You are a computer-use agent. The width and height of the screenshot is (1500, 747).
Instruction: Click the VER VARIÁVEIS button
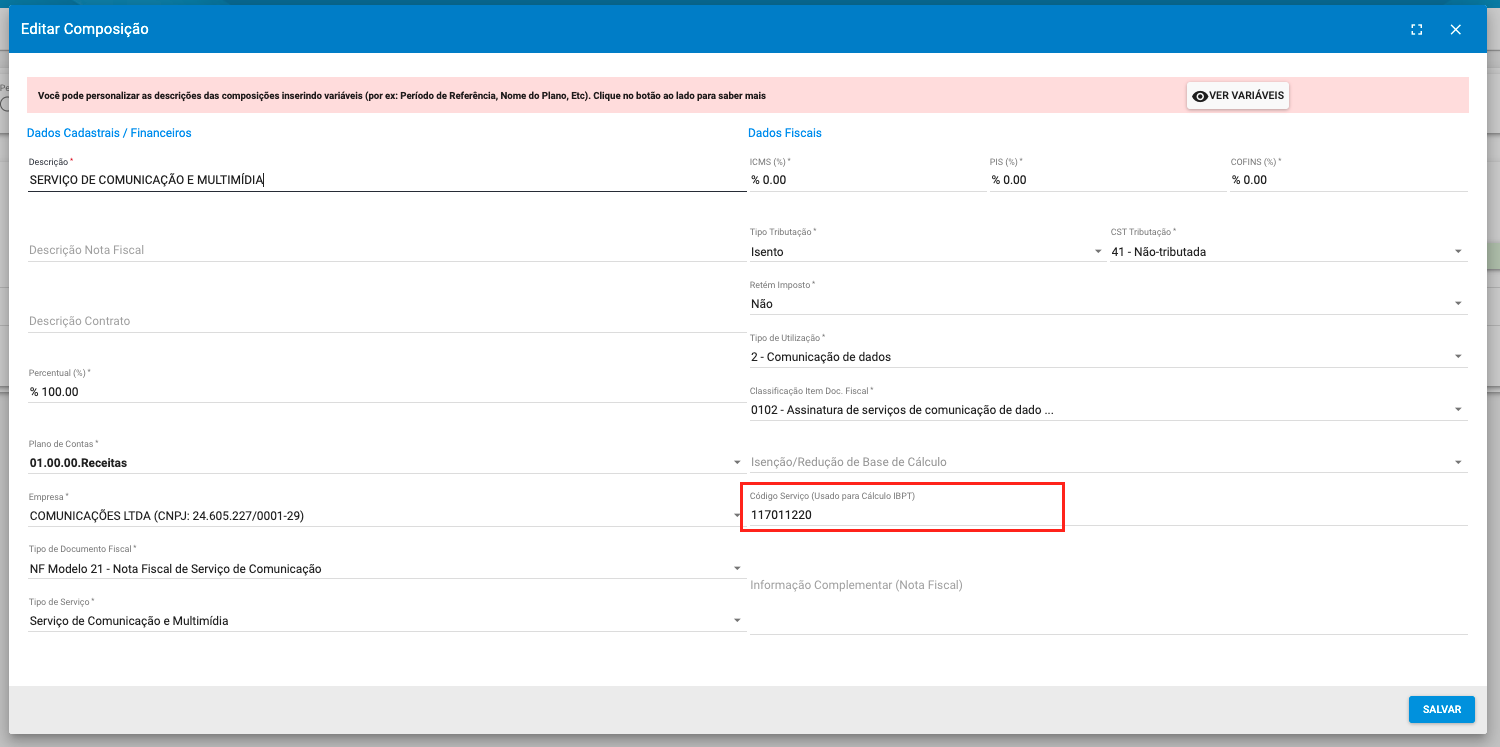pos(1238,96)
